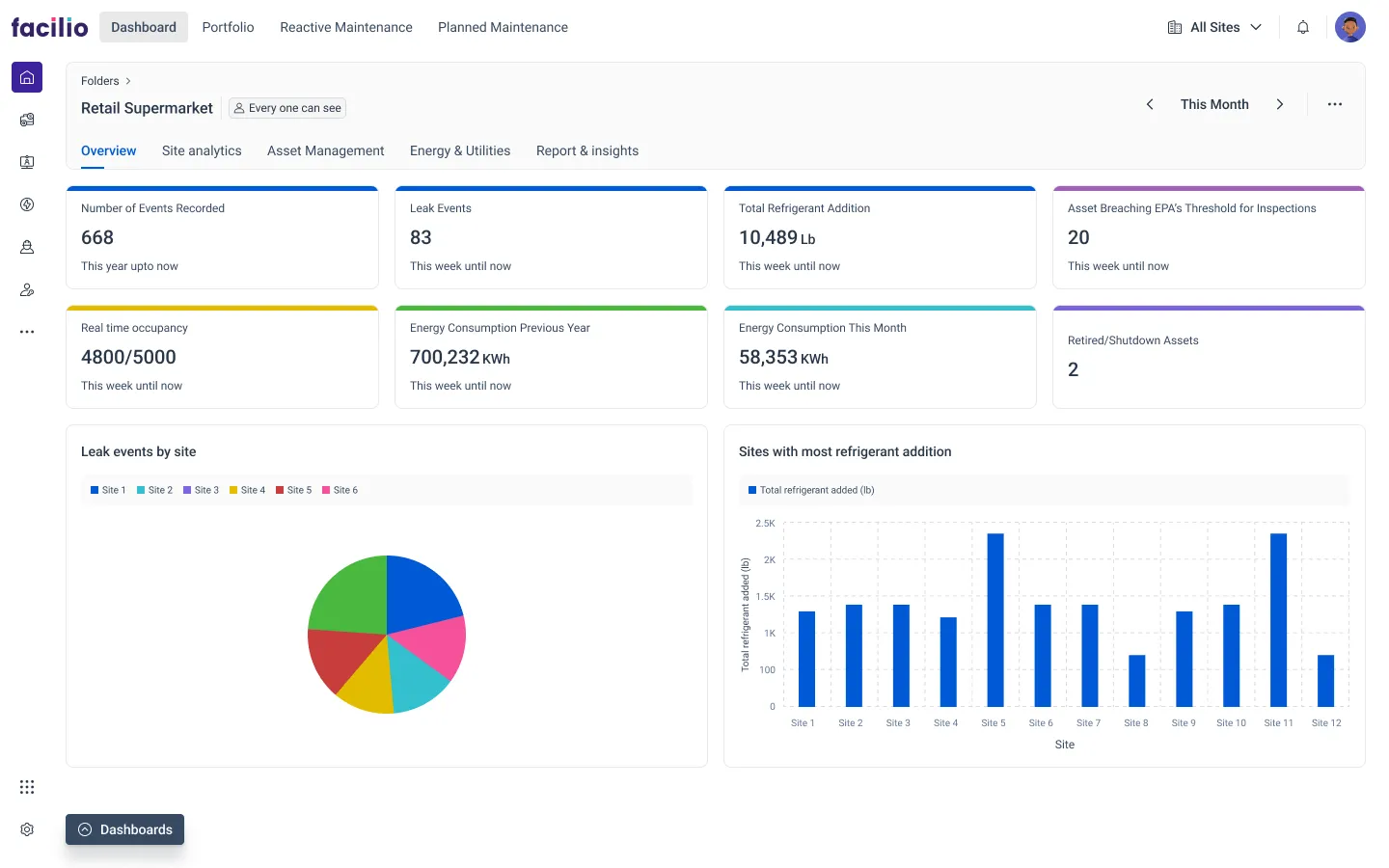
Task: Click the Dashboards button at bottom left
Action: coord(124,829)
